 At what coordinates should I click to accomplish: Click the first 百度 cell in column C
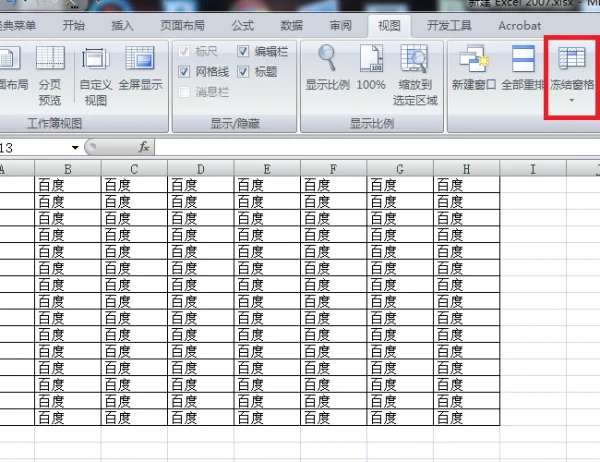tap(134, 185)
